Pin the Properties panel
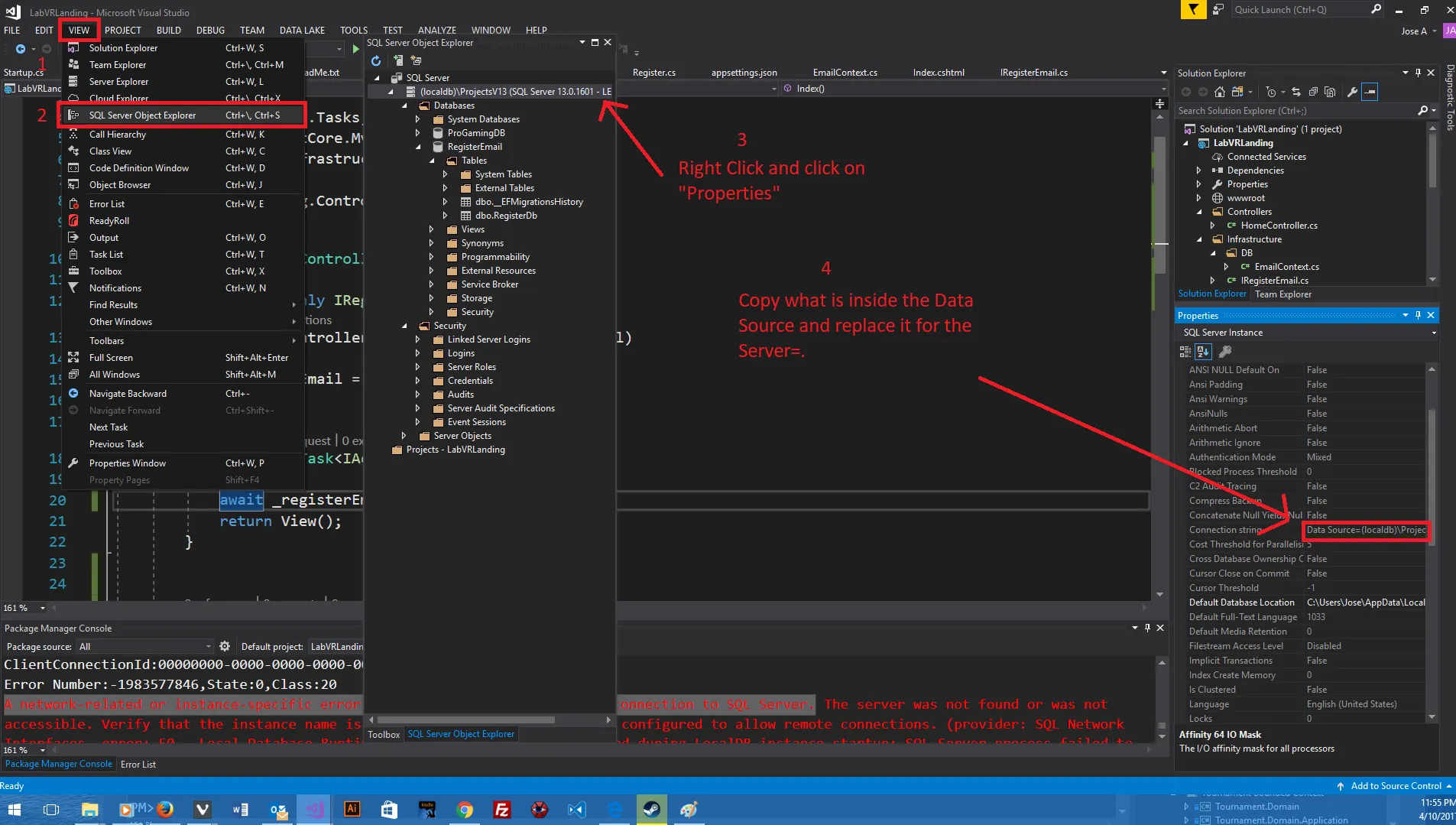This screenshot has height=825, width=1456. coord(1418,315)
